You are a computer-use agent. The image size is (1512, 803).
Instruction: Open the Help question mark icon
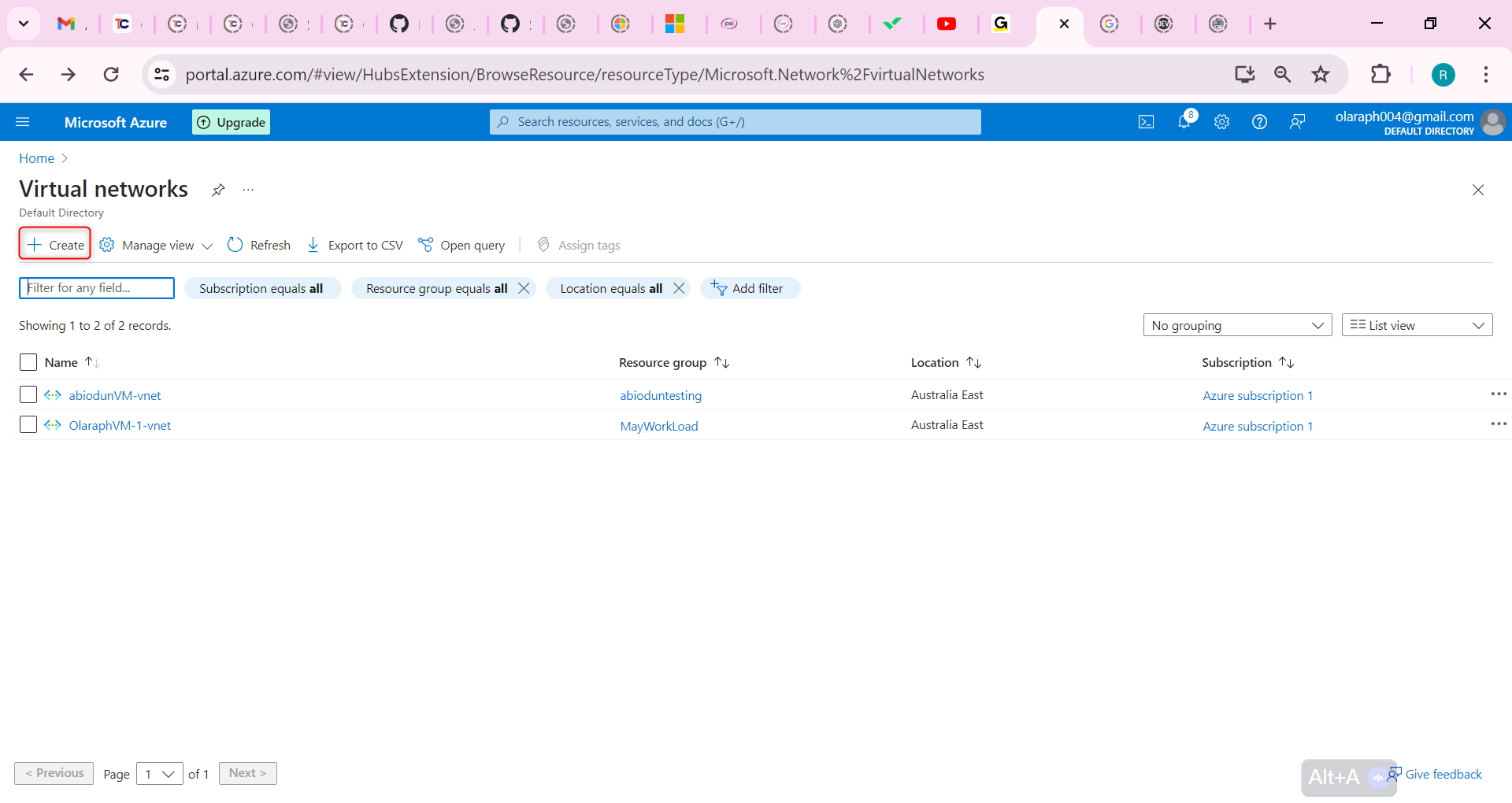pyautogui.click(x=1259, y=122)
